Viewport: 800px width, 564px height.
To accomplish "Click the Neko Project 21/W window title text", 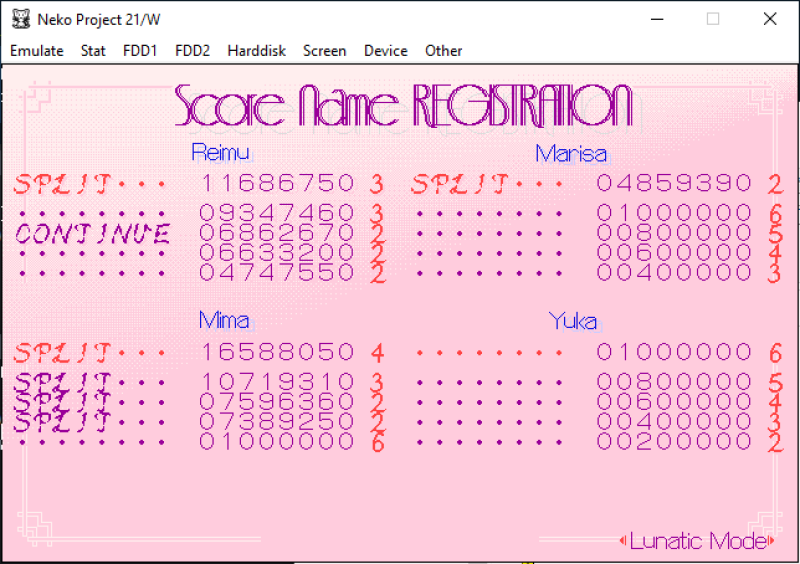I will click(98, 19).
